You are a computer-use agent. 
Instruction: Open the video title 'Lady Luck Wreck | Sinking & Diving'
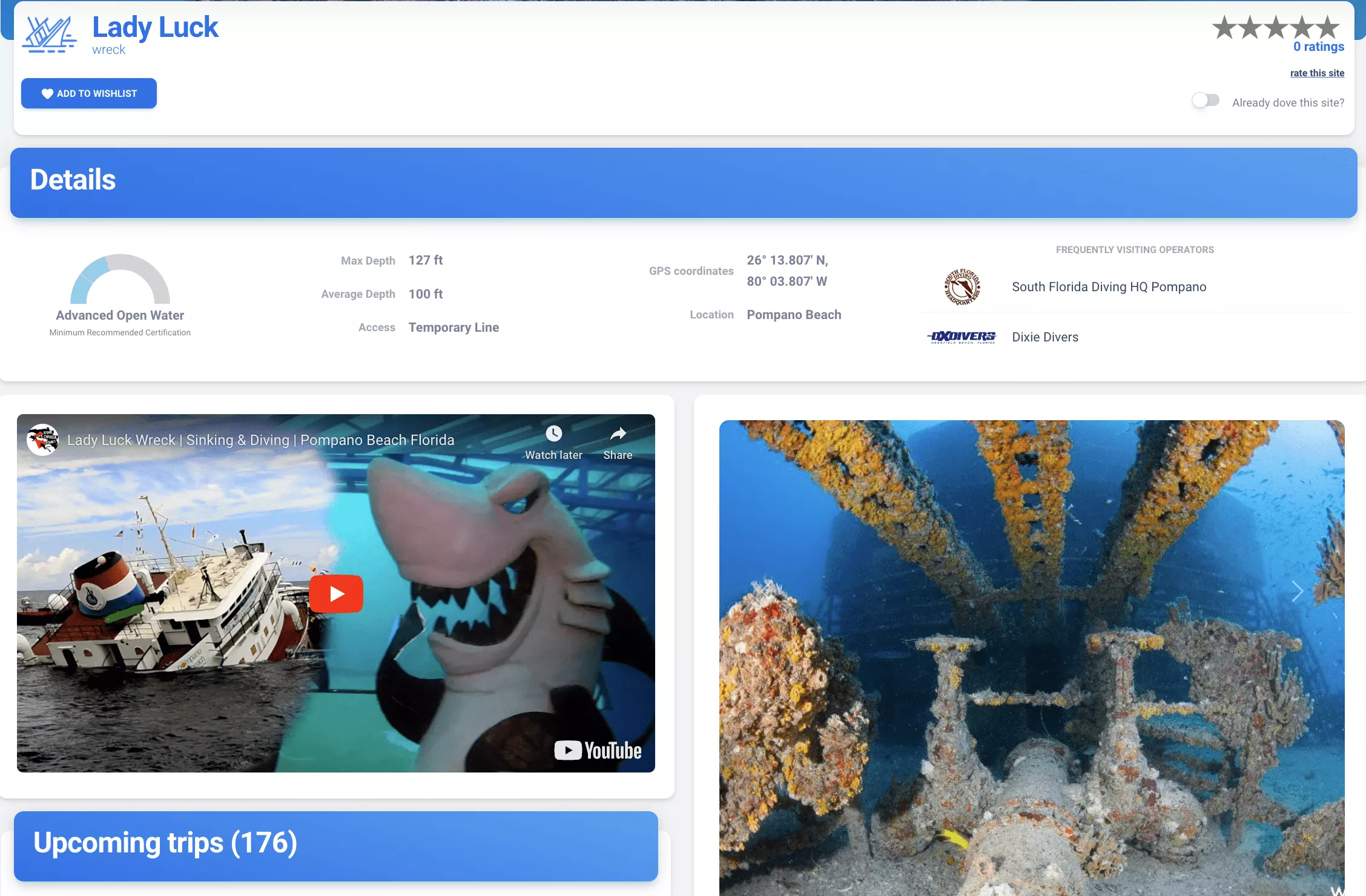tap(260, 440)
